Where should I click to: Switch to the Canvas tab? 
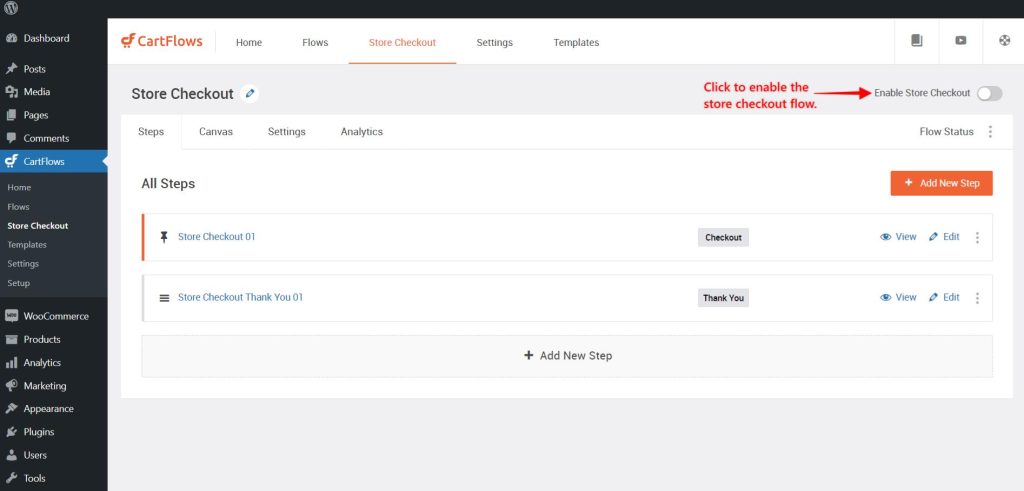click(x=216, y=132)
